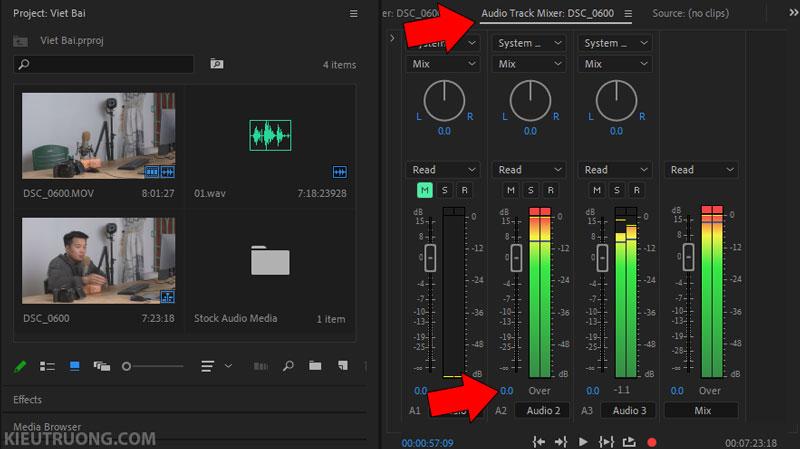Click the A1 pan knob
The width and height of the screenshot is (800, 449).
[444, 101]
